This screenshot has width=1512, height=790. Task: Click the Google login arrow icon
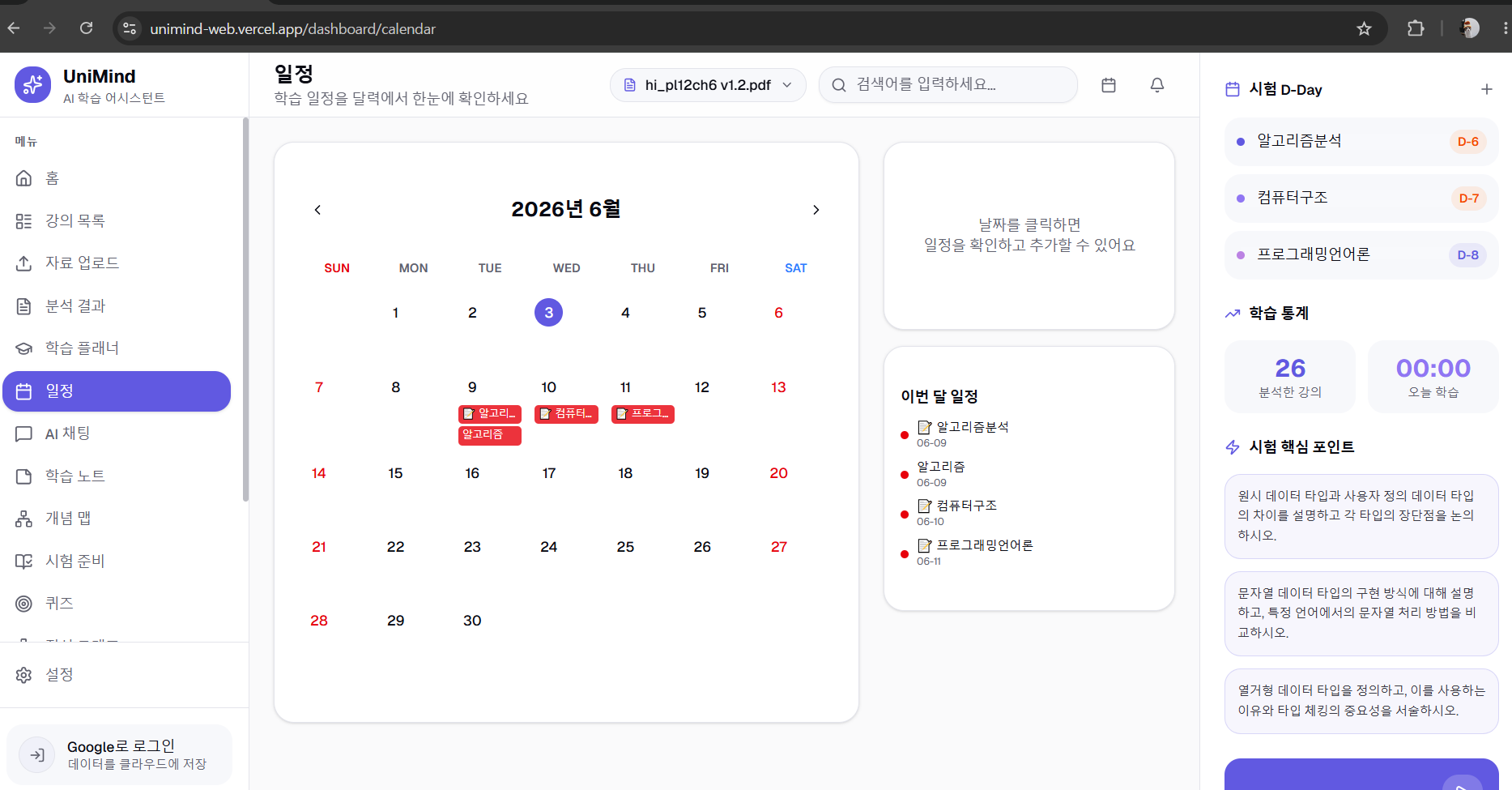(37, 755)
